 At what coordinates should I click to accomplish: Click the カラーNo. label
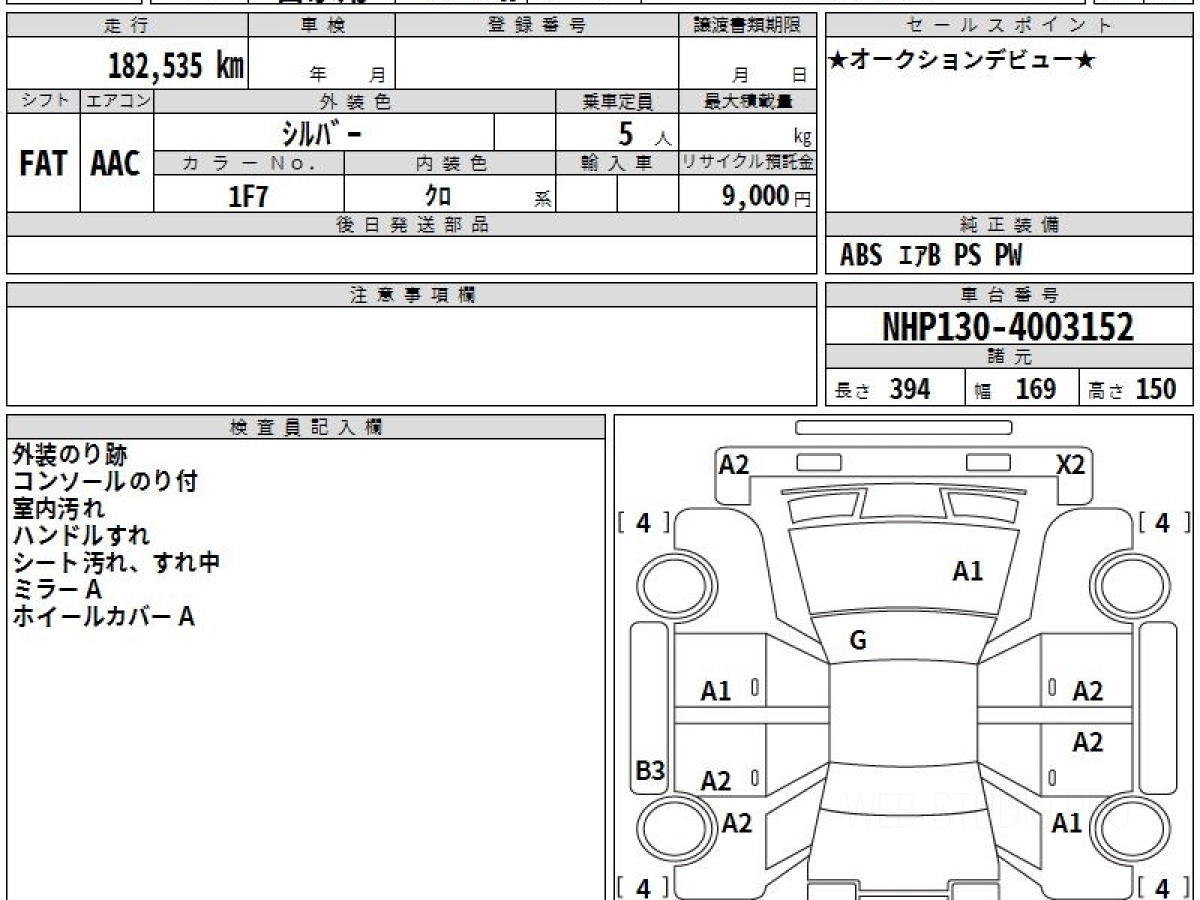click(249, 163)
